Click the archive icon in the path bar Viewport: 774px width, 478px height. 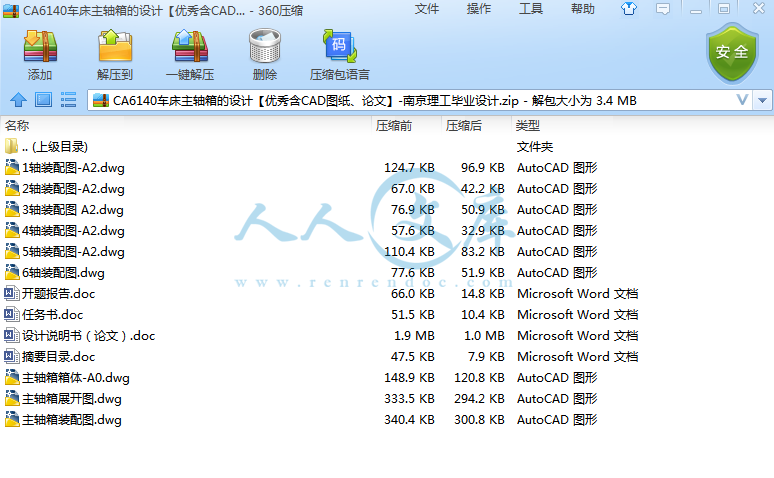point(101,100)
